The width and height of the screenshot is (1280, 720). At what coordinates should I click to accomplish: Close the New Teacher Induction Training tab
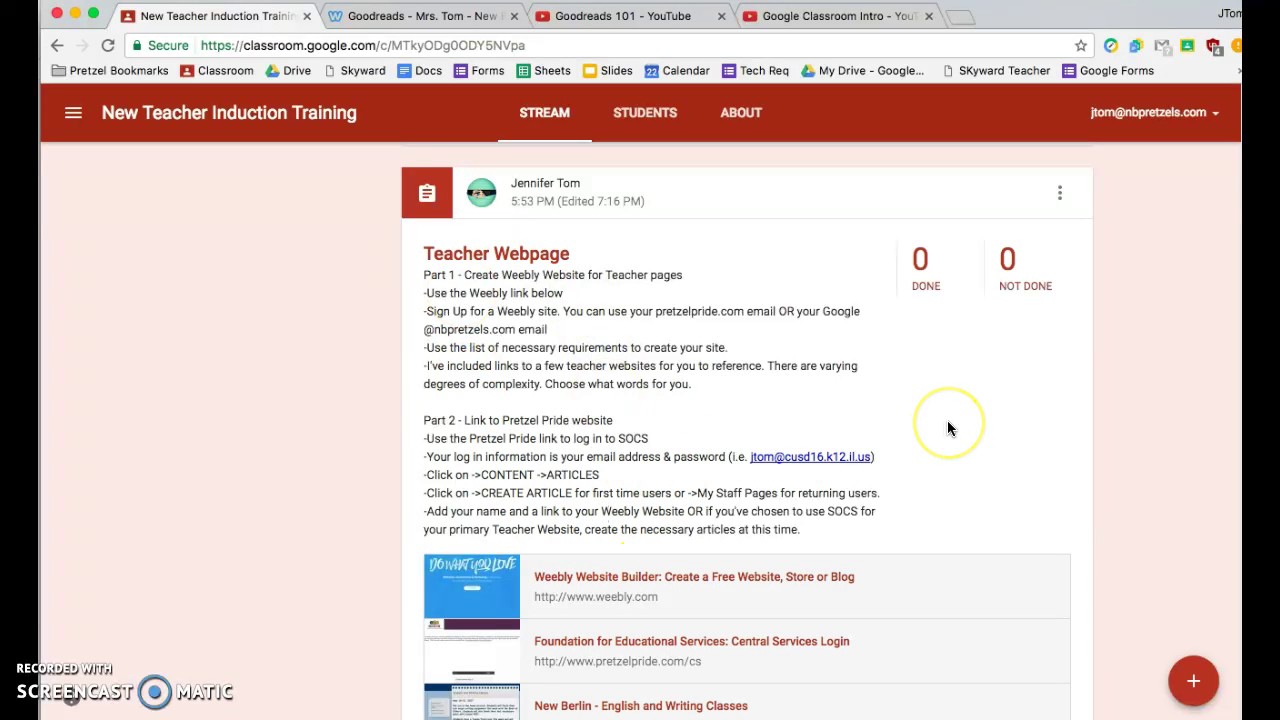(x=307, y=16)
